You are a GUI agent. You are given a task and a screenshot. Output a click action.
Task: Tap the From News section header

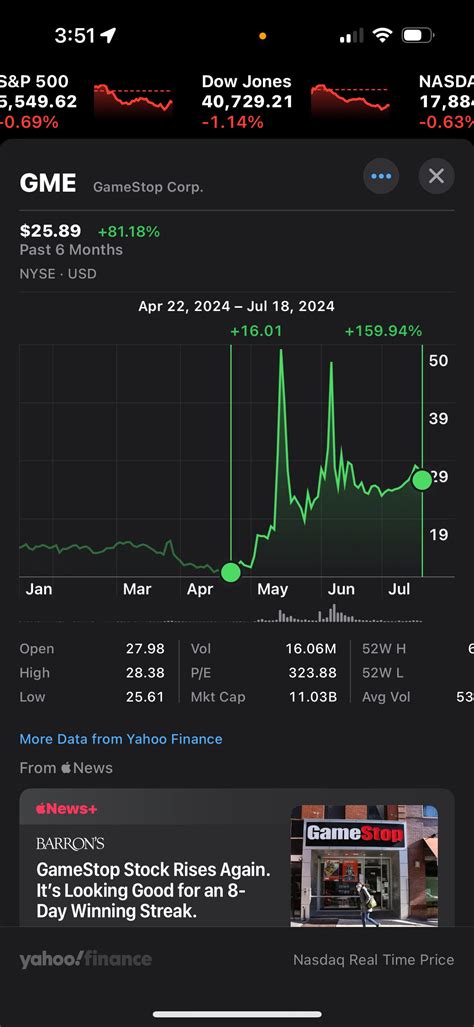click(x=66, y=768)
